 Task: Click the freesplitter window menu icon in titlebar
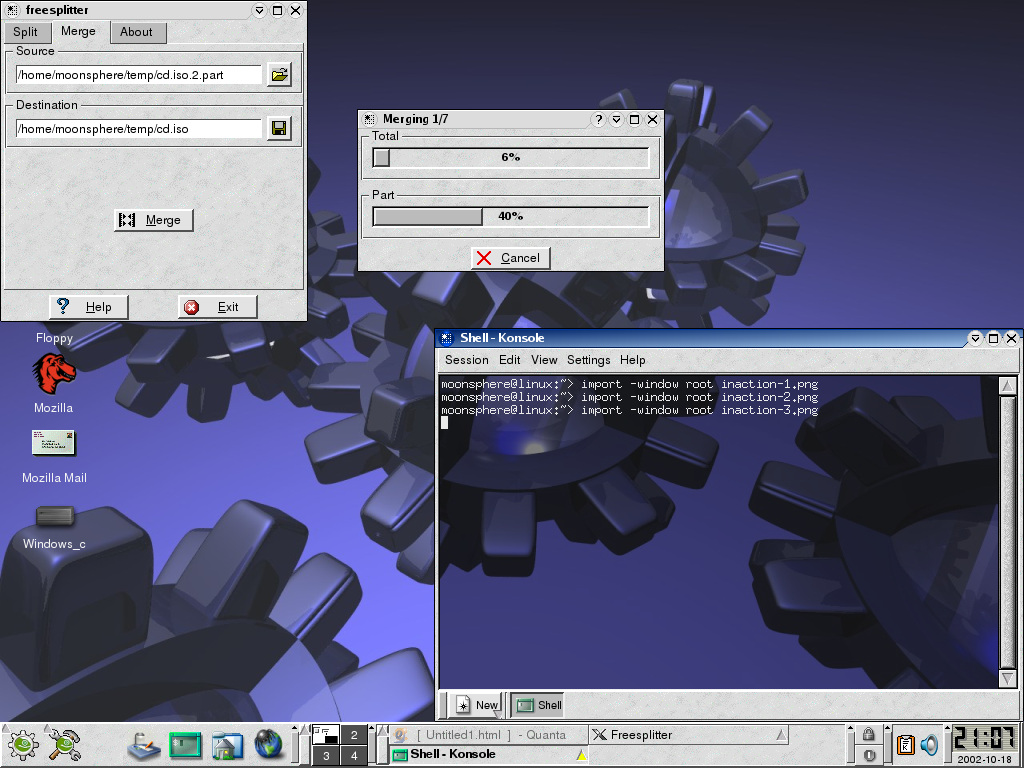tap(13, 10)
